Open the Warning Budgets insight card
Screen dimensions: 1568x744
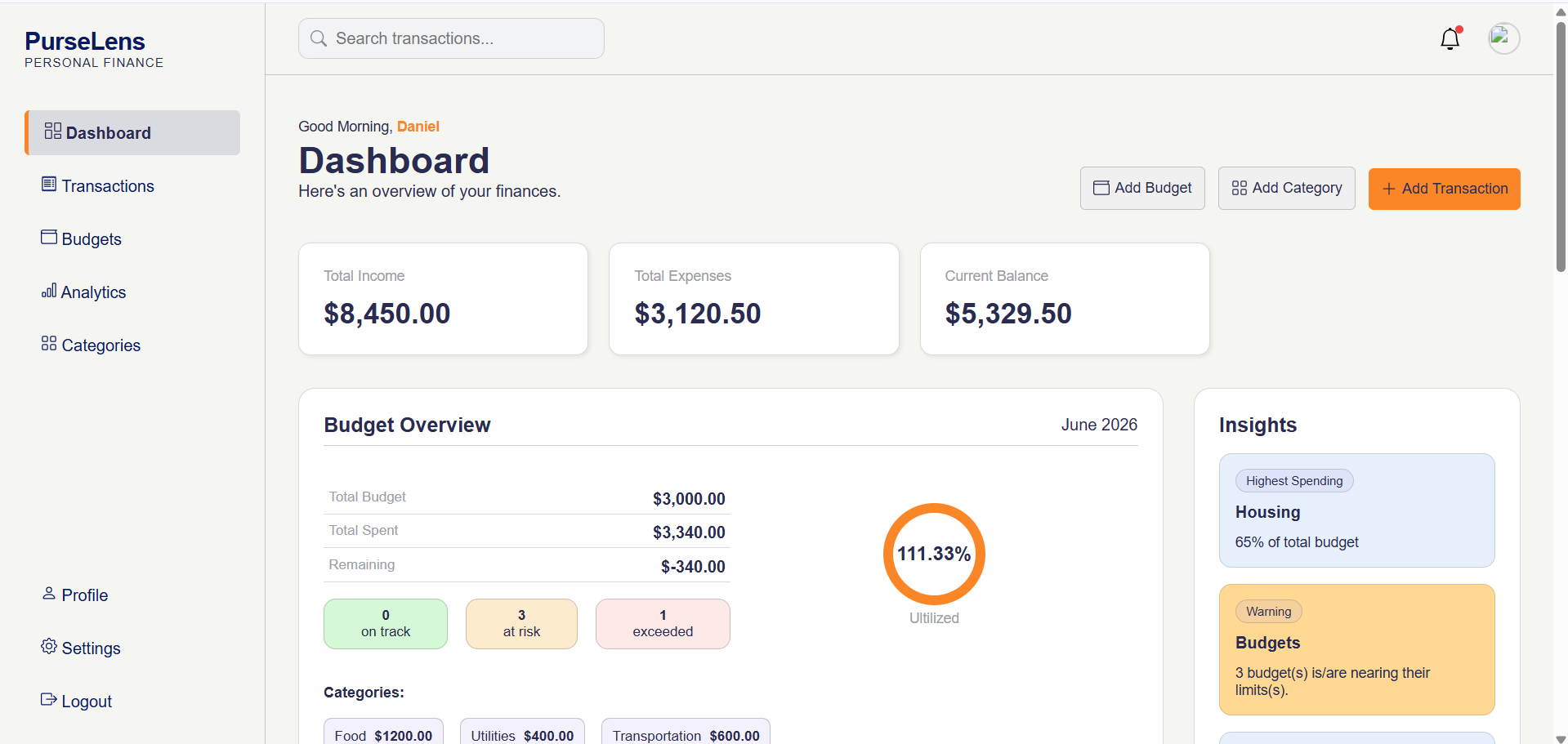click(1357, 649)
